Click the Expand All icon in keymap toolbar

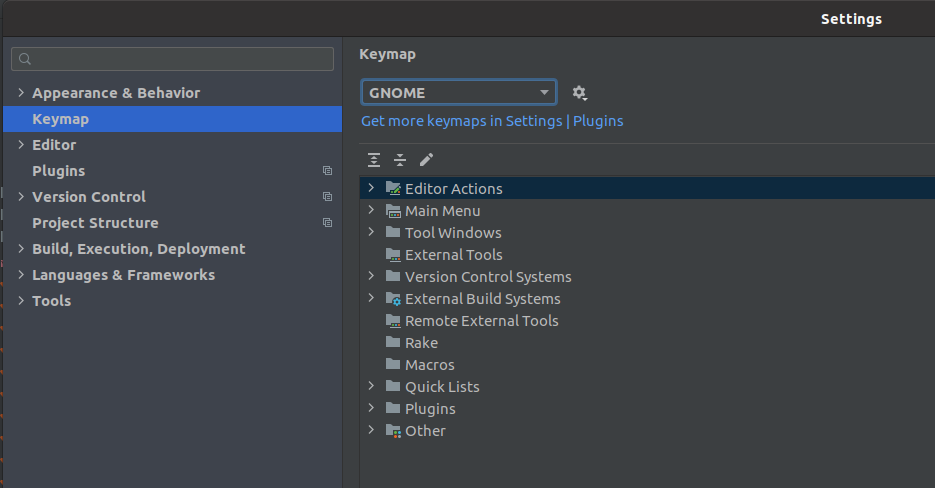[374, 160]
